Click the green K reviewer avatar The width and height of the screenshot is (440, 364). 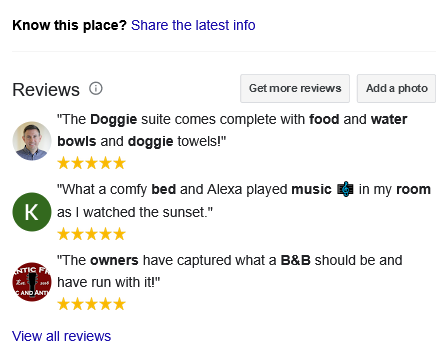pyautogui.click(x=32, y=212)
